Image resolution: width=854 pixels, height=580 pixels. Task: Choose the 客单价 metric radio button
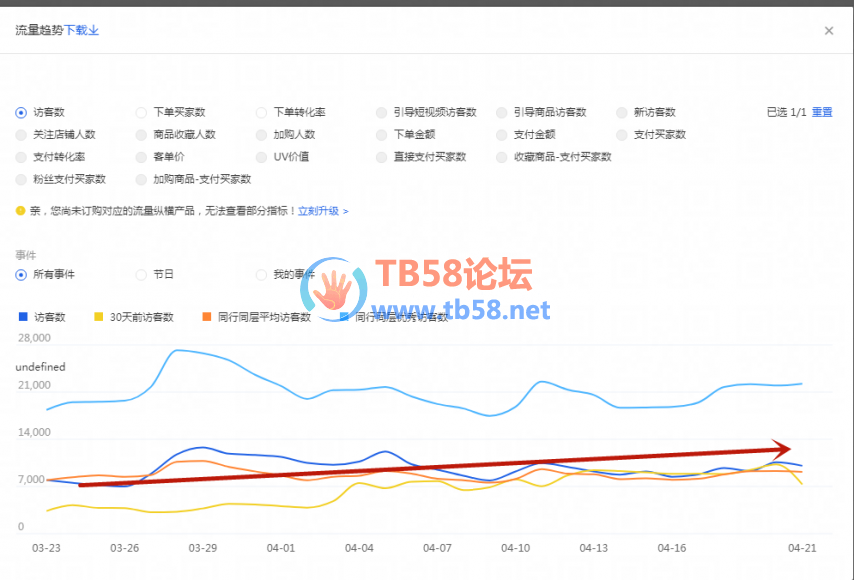click(142, 157)
